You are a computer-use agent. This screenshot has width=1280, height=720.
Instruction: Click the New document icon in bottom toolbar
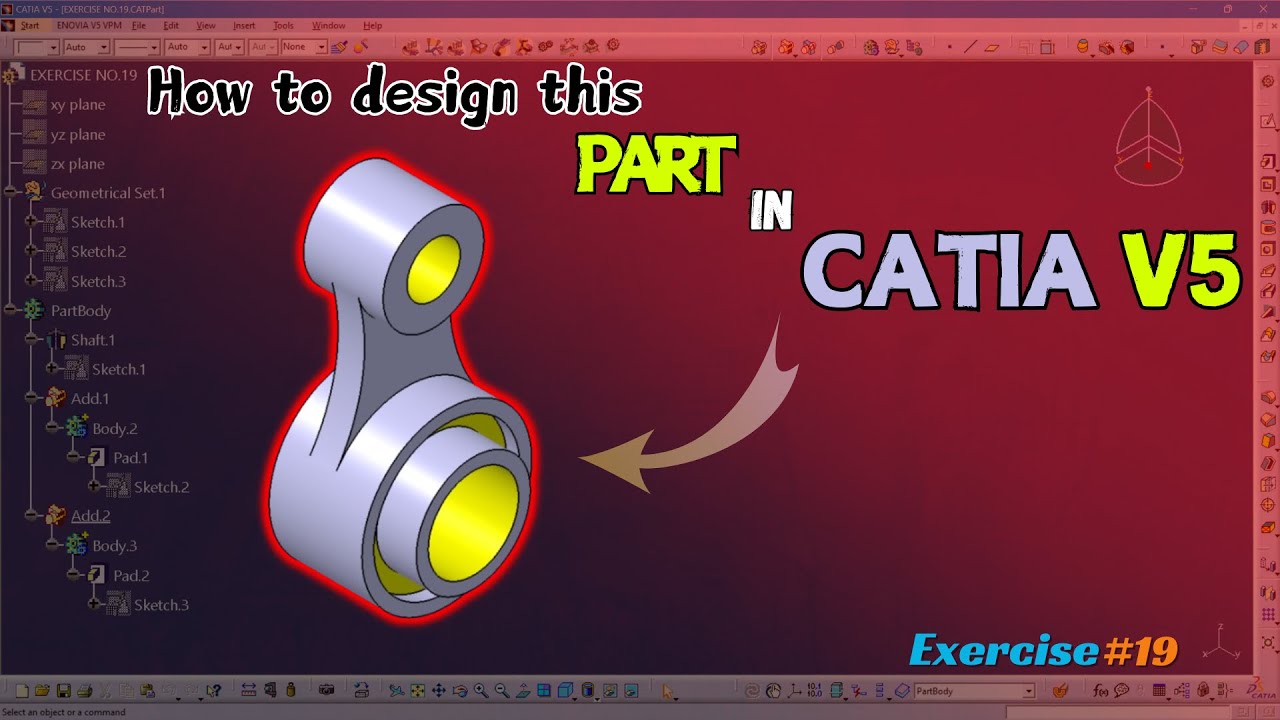[x=21, y=690]
